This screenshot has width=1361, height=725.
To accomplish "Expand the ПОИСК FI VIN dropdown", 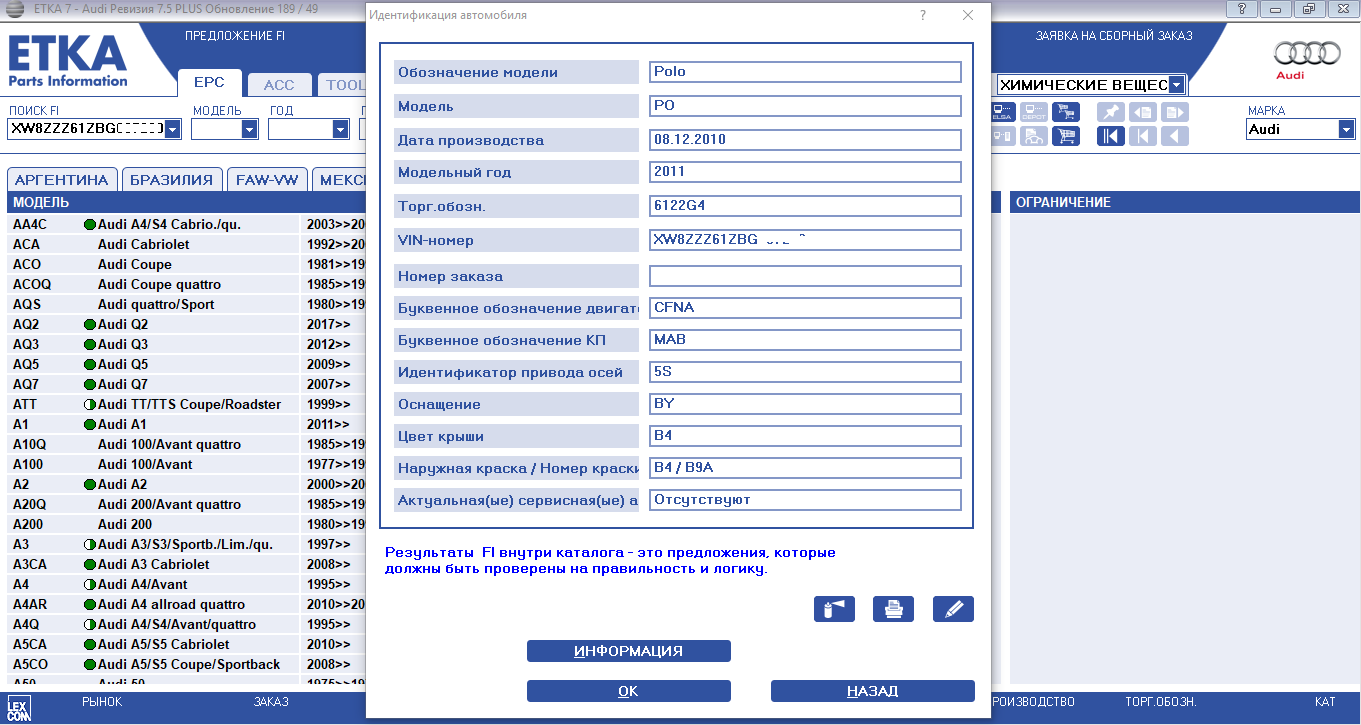I will pyautogui.click(x=172, y=129).
